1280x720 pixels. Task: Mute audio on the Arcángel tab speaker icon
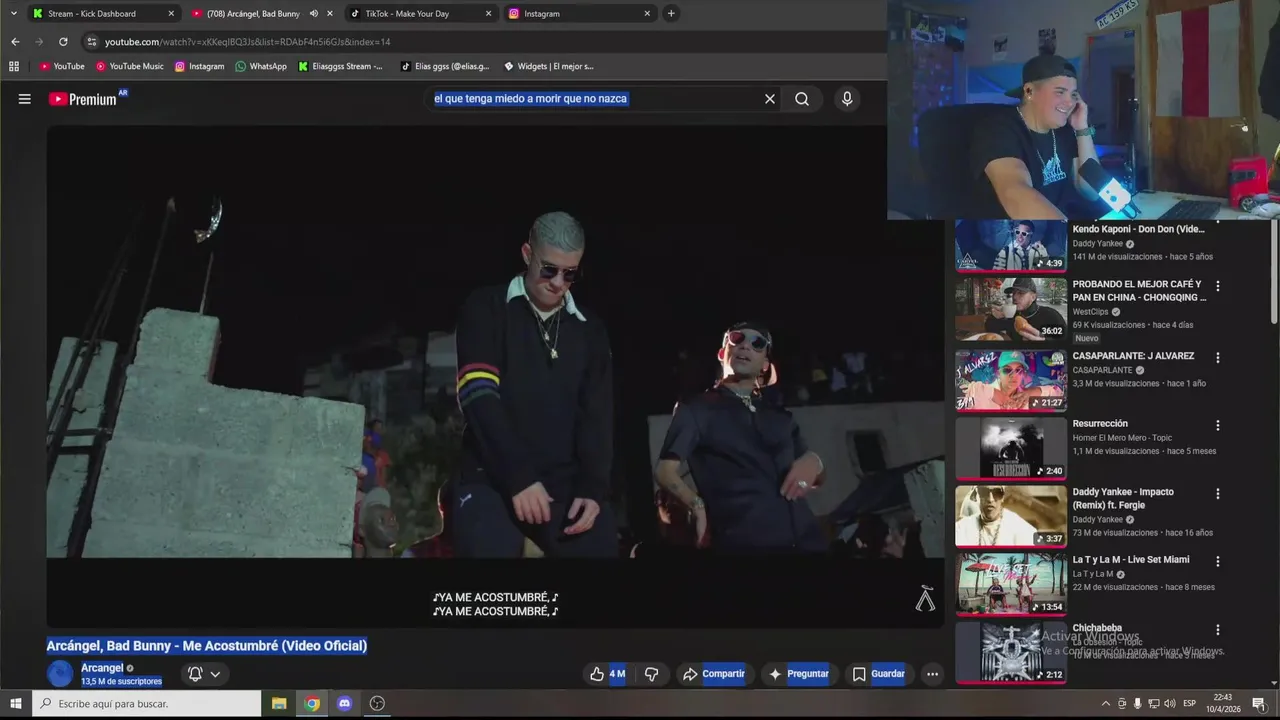(x=314, y=13)
